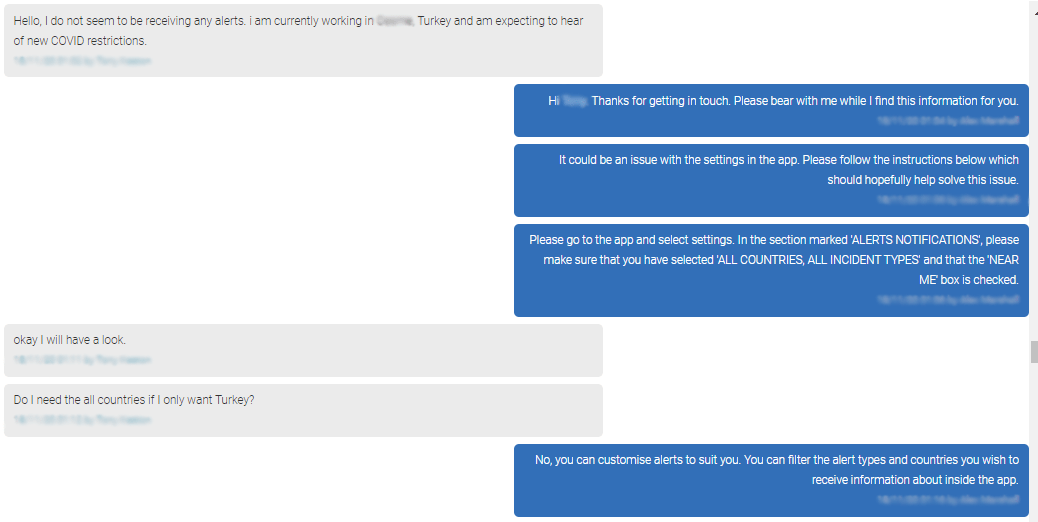This screenshot has width=1038, height=522.
Task: Click the vertical scrollbar thumb
Action: pos(1034,352)
